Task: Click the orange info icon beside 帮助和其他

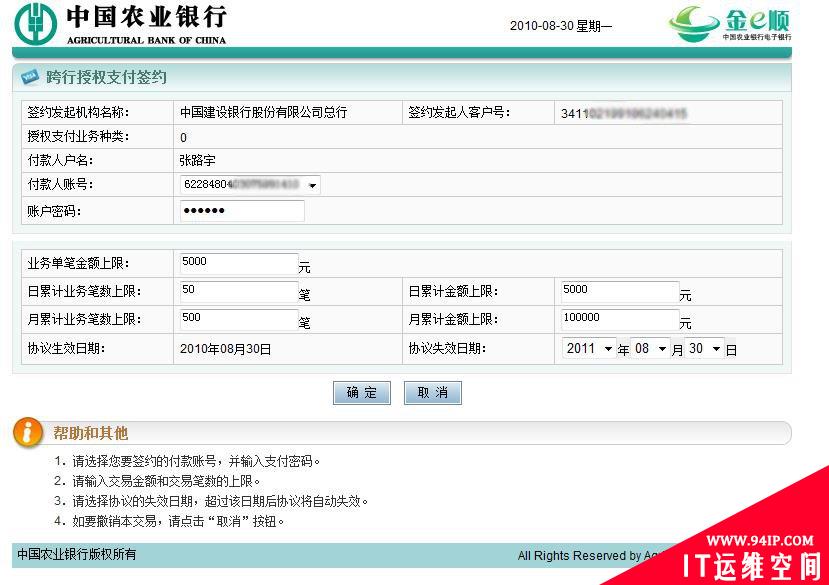Action: 27,432
